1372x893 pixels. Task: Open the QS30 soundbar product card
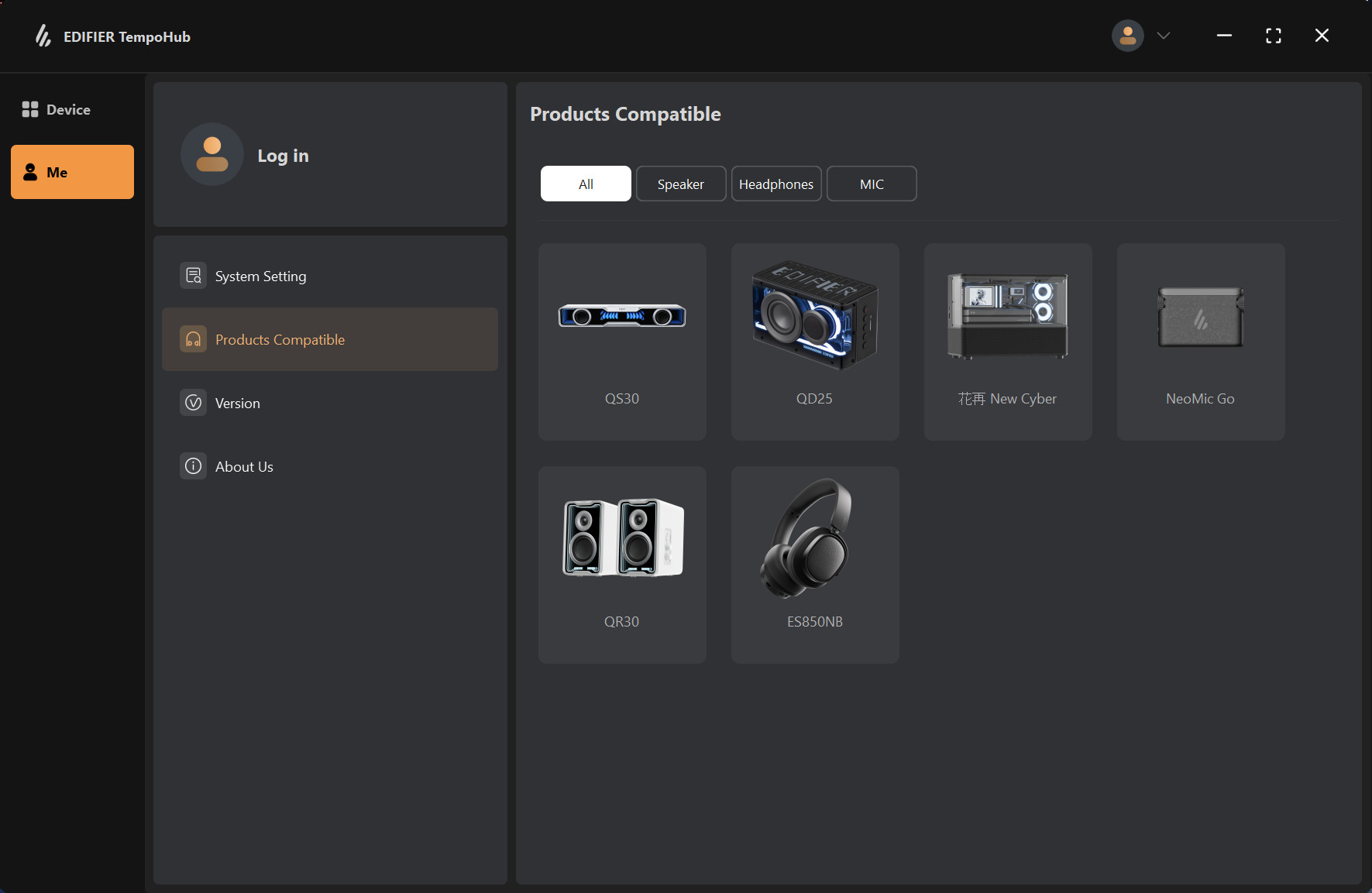pos(622,342)
